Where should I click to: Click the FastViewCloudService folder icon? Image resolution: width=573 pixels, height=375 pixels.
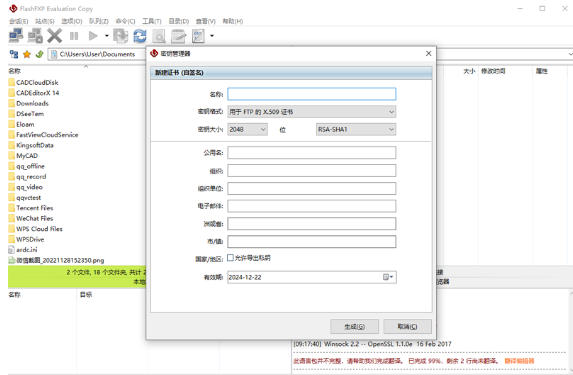pyautogui.click(x=12, y=135)
